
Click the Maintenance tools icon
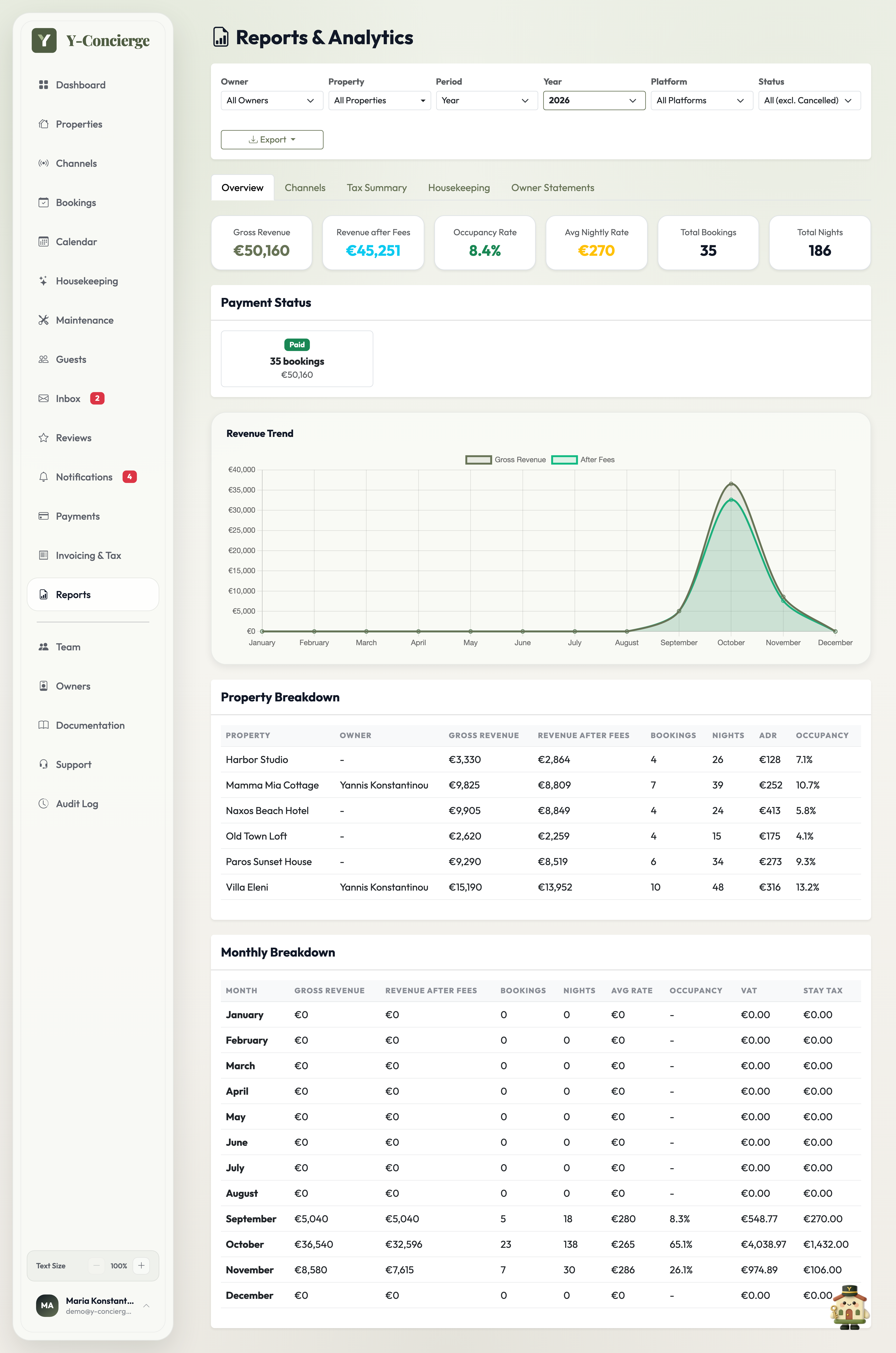[43, 320]
